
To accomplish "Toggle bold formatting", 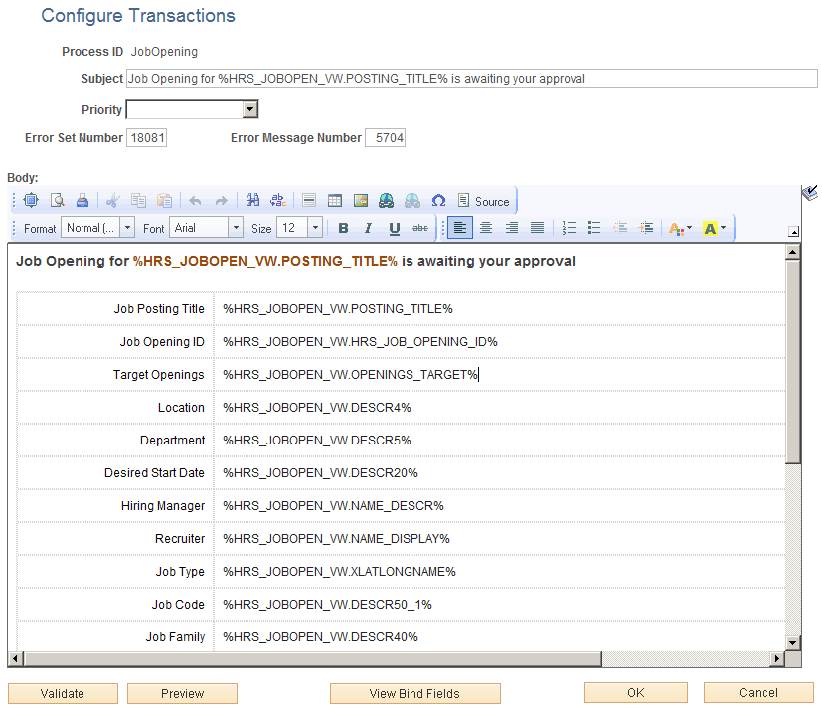I will (x=343, y=227).
